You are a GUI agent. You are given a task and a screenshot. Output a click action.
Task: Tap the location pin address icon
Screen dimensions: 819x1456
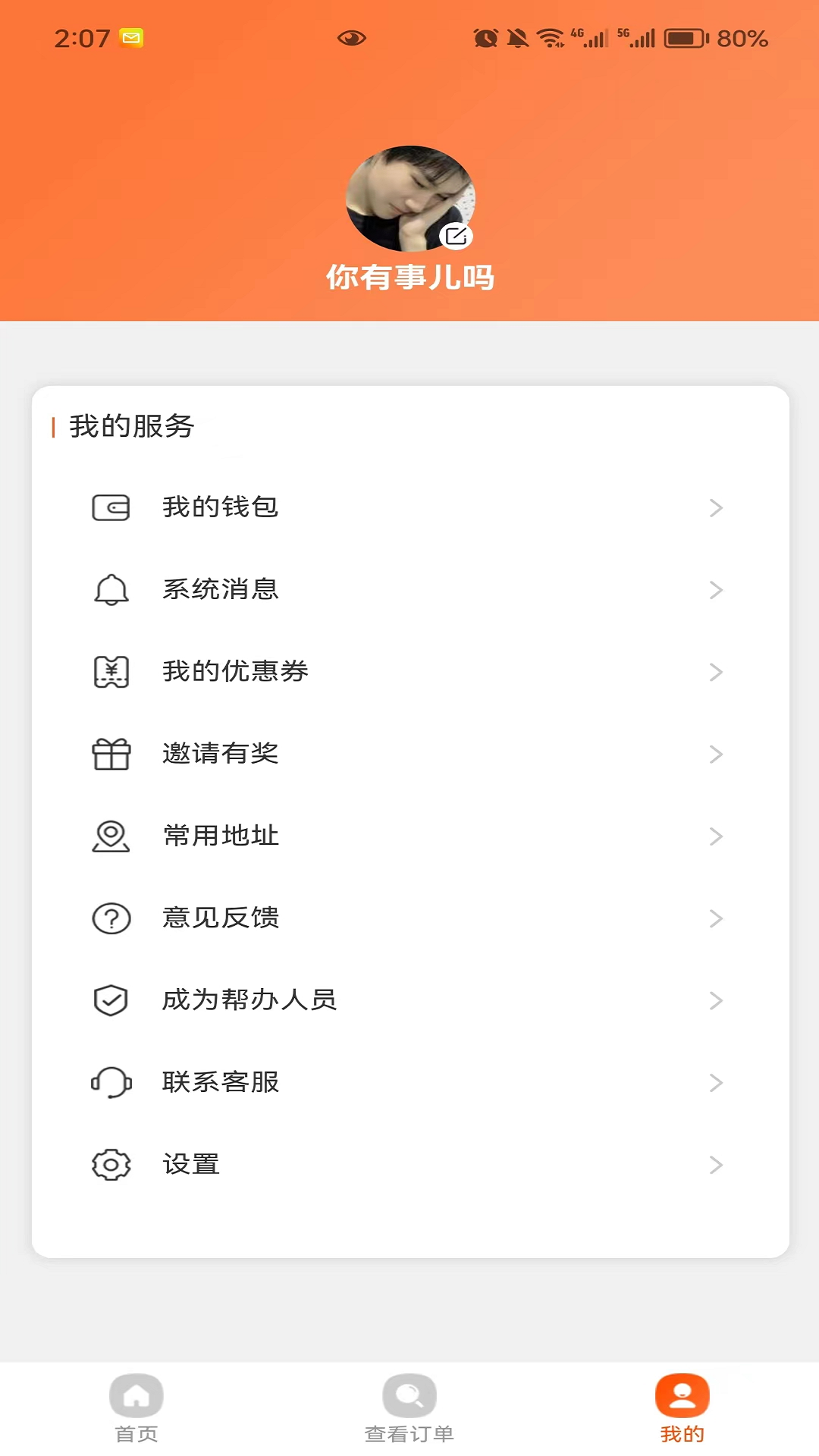[111, 836]
